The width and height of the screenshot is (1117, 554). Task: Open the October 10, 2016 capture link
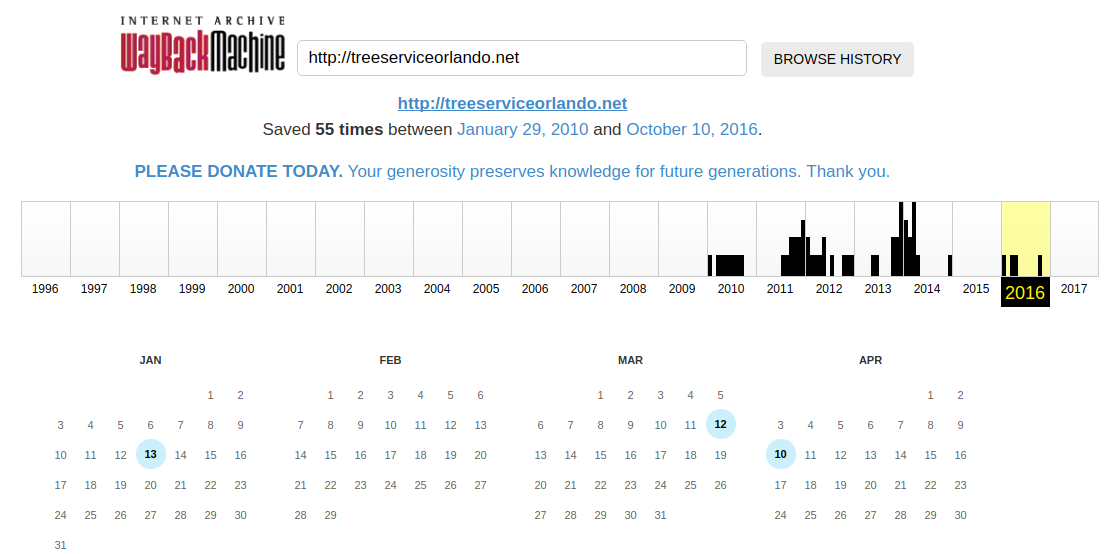pos(692,130)
